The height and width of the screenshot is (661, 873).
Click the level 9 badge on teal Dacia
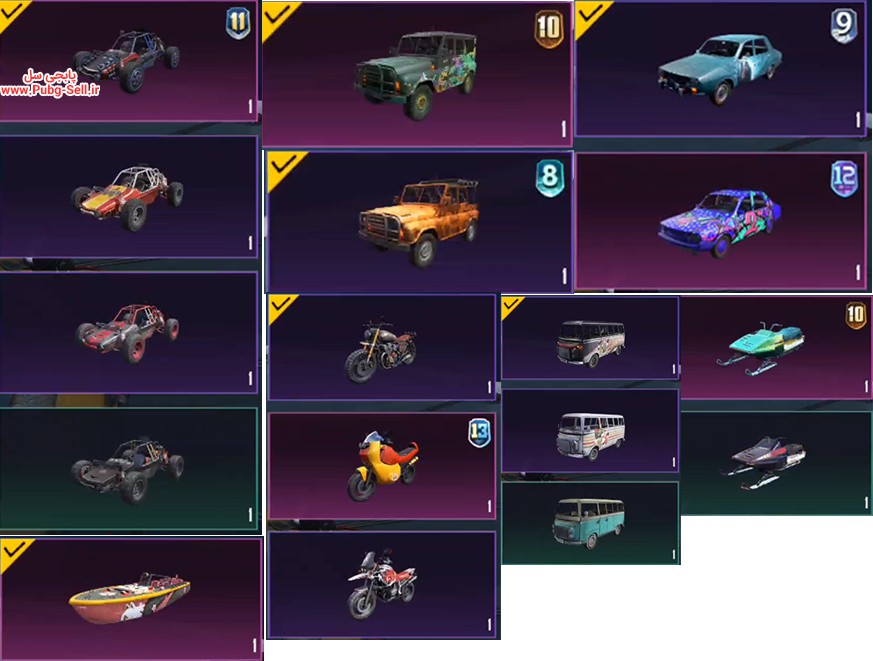[843, 25]
